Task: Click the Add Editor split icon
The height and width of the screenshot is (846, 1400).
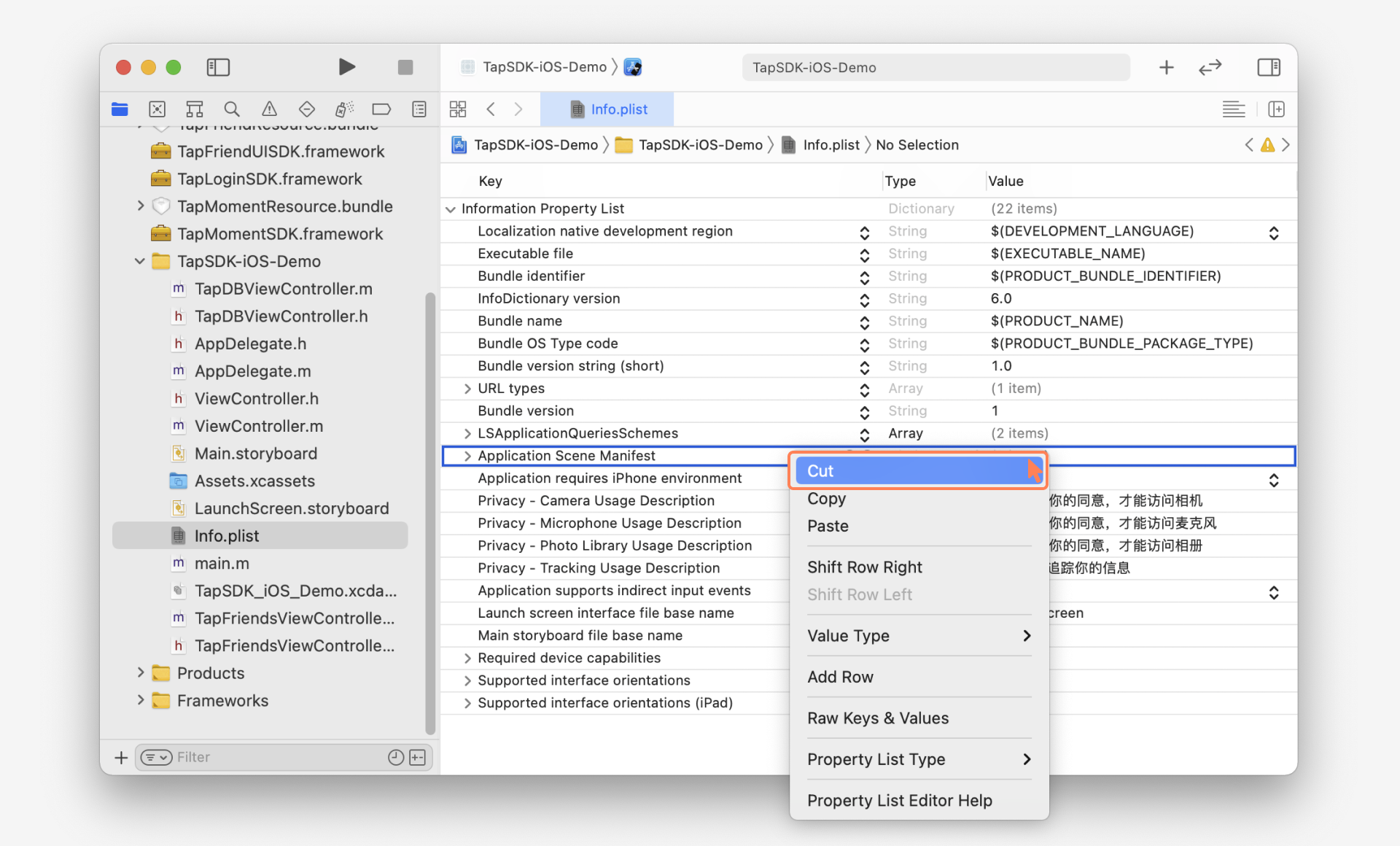Action: (1276, 109)
